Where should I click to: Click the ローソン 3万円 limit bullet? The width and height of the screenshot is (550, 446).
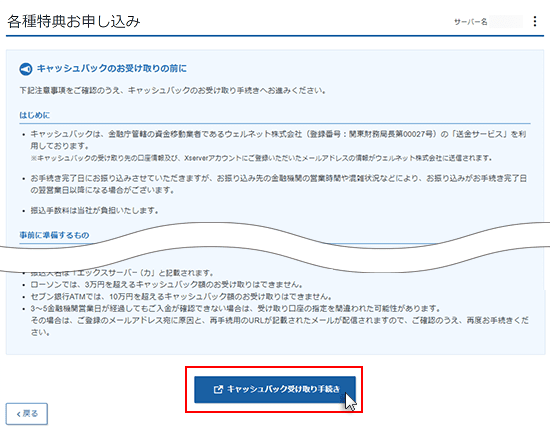point(167,284)
